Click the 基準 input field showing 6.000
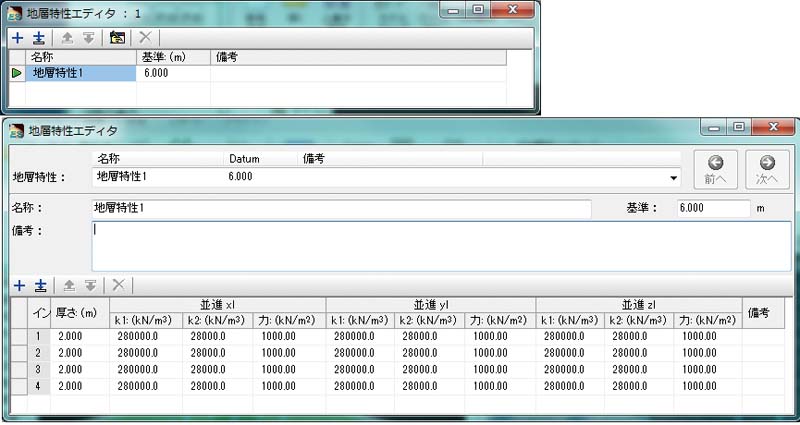Viewport: 800px width, 425px height. [x=713, y=209]
